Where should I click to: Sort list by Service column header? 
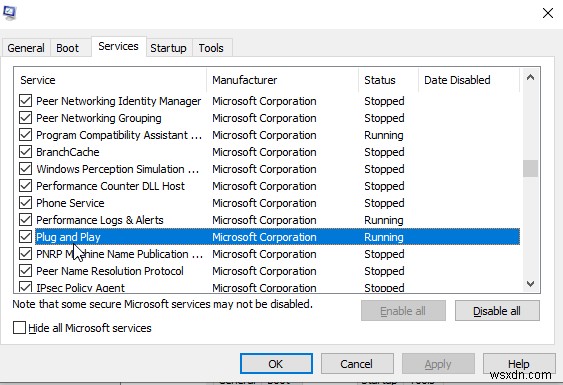pyautogui.click(x=110, y=80)
